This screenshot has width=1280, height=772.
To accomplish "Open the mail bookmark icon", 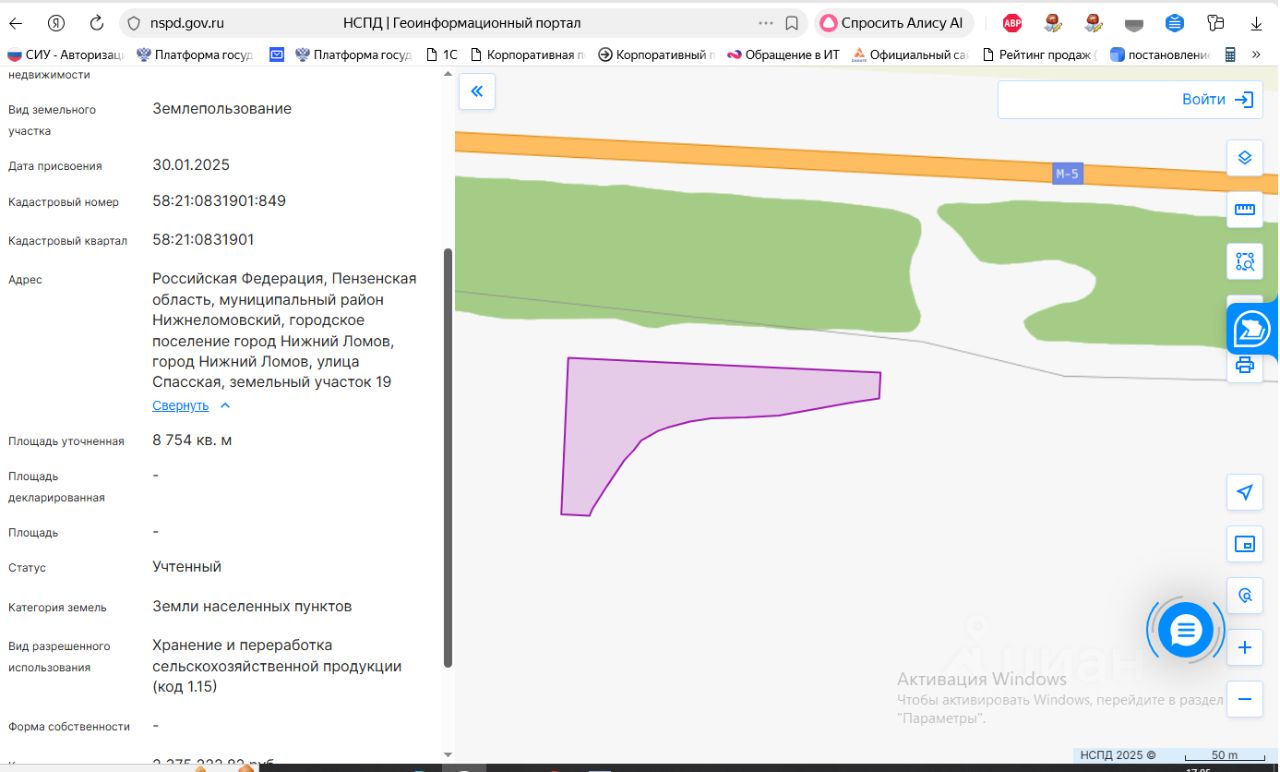I will pos(277,55).
